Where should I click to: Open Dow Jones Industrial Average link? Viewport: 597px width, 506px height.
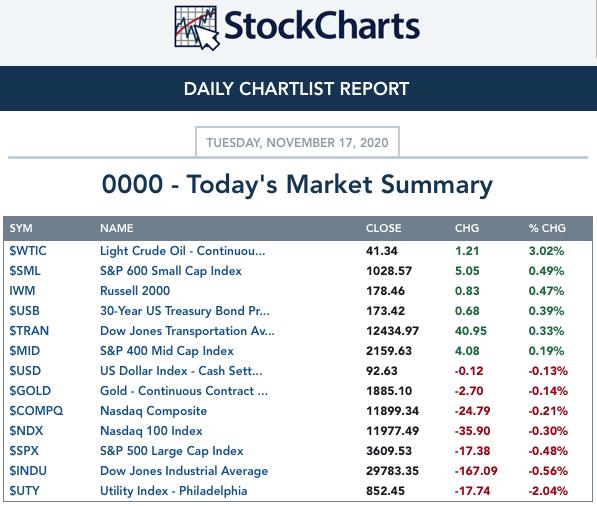(x=184, y=471)
